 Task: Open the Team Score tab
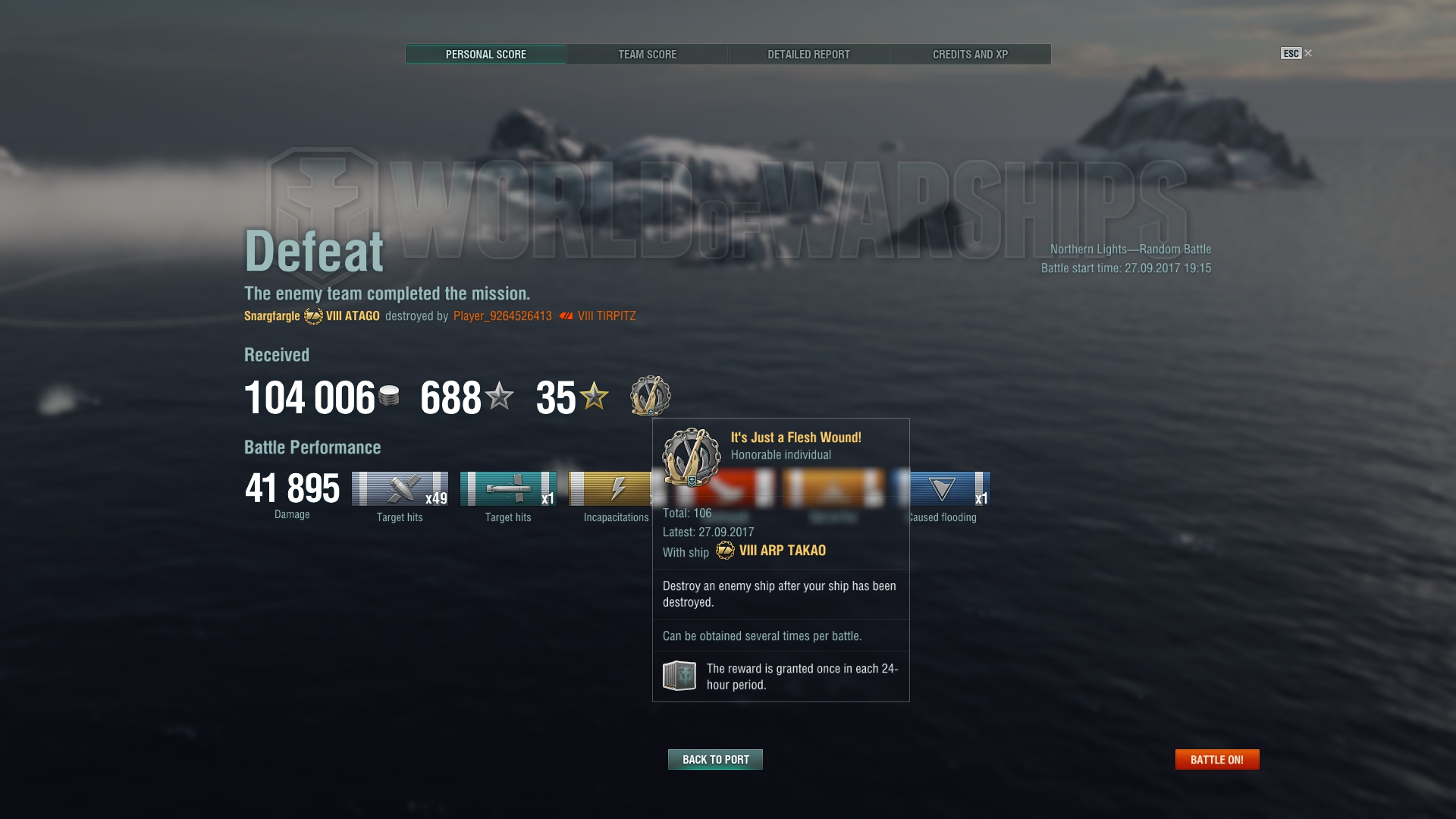[x=647, y=55]
